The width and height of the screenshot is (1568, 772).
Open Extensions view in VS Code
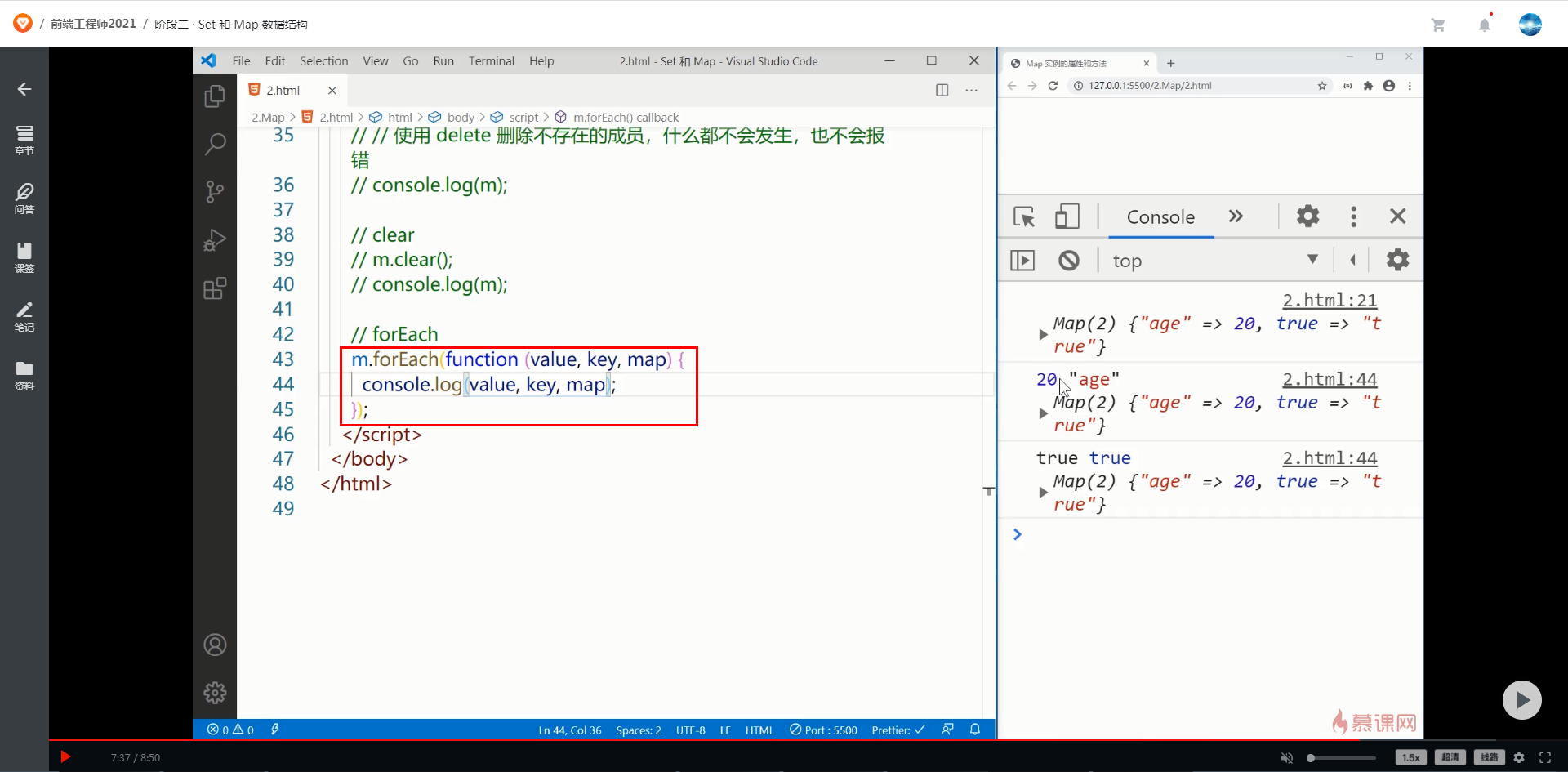pyautogui.click(x=215, y=288)
